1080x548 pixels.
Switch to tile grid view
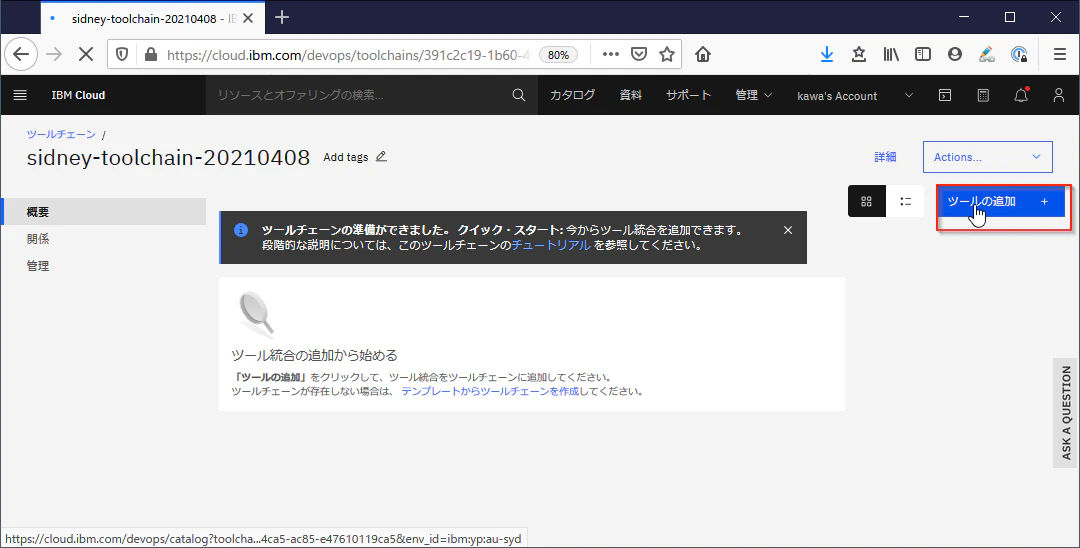click(x=866, y=202)
